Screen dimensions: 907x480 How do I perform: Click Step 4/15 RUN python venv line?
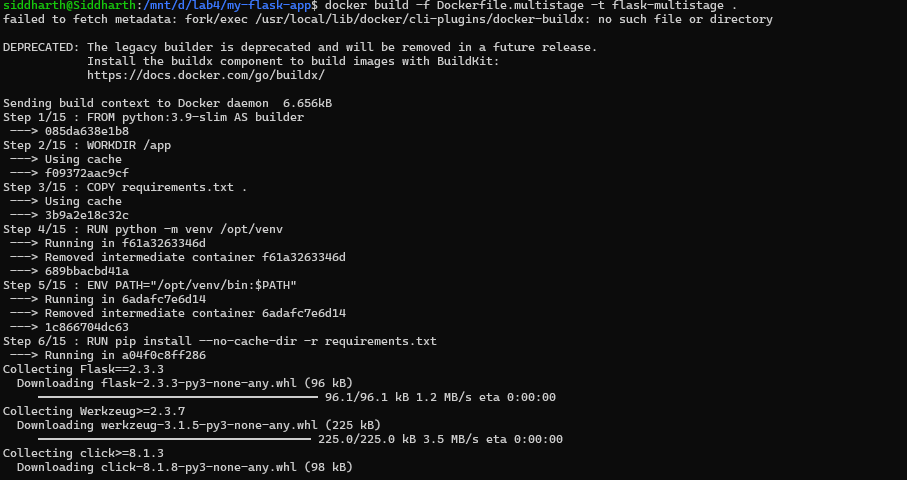coord(143,229)
